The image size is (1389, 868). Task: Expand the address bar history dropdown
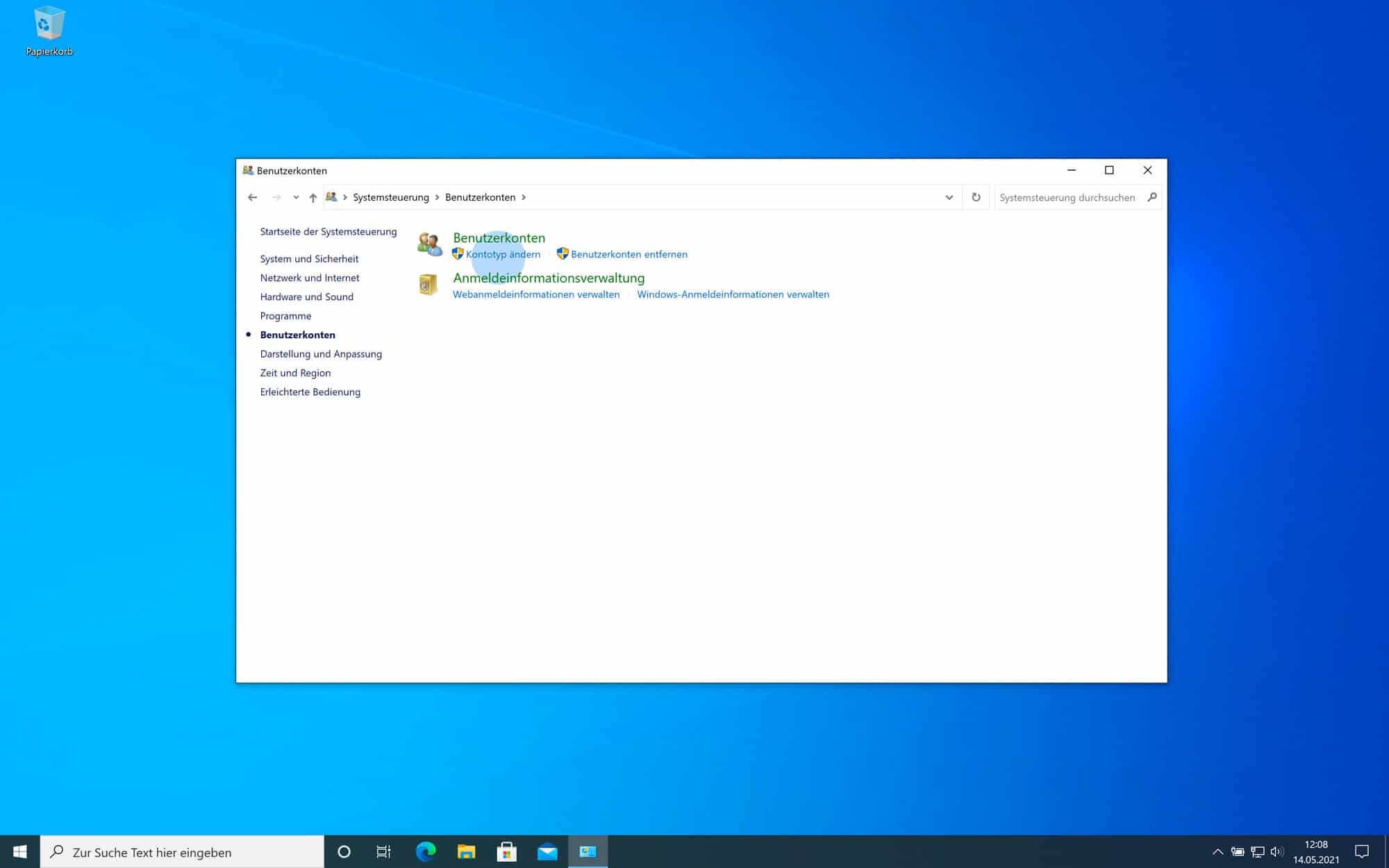pos(949,197)
